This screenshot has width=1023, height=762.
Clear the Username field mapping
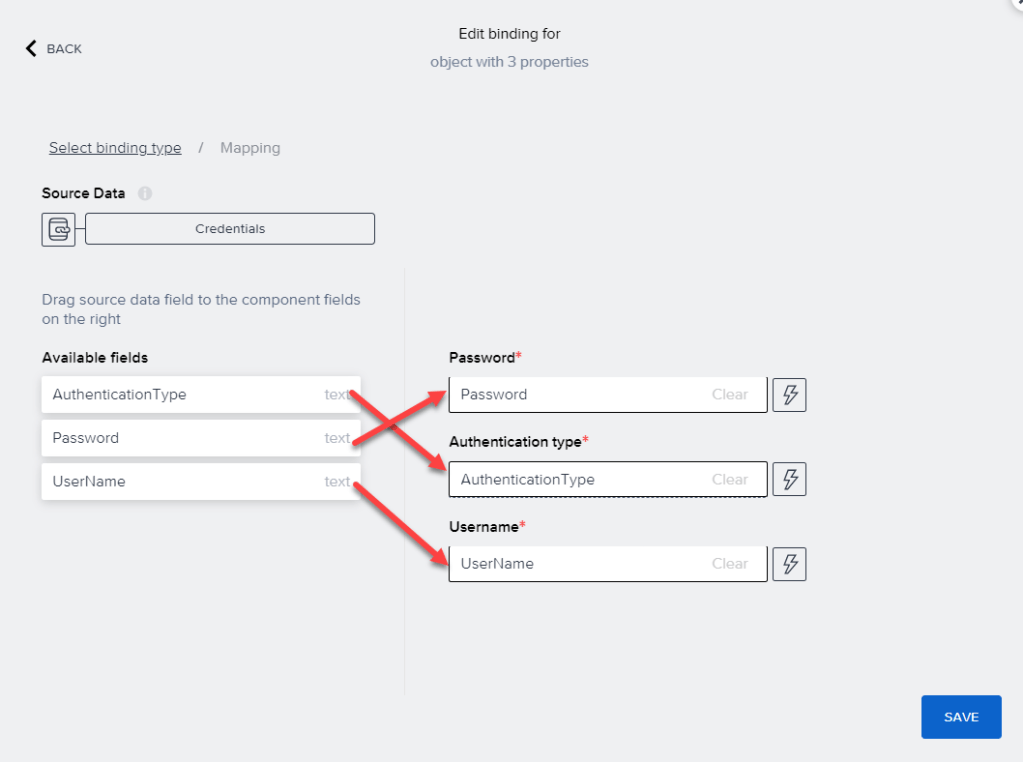(730, 564)
